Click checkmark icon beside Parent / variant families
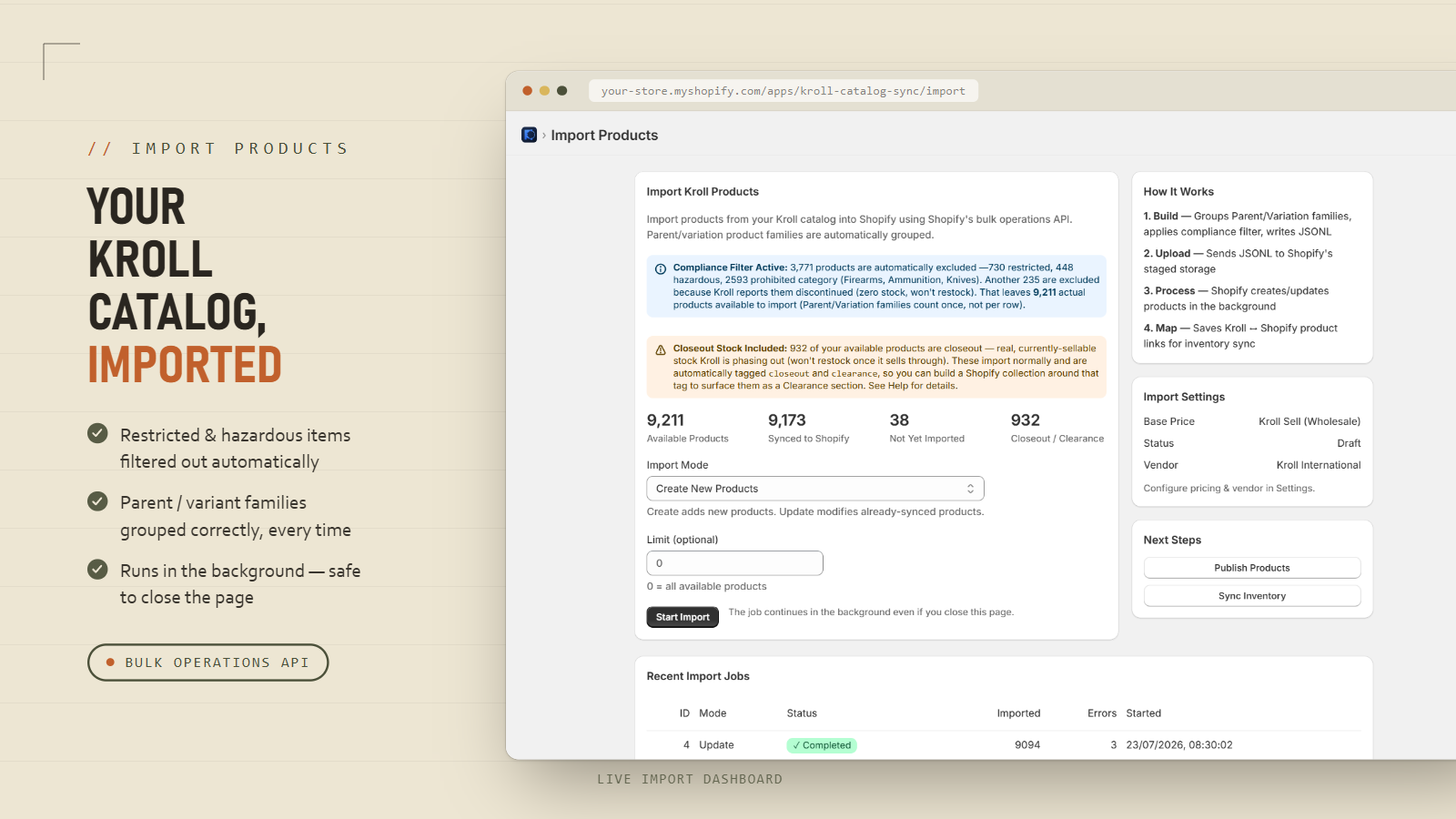Screen dimensions: 1456x819 point(97,500)
